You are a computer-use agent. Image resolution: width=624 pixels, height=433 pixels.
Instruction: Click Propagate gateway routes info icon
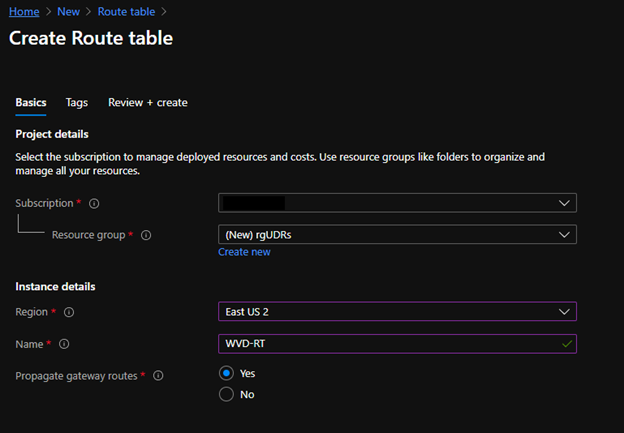click(x=159, y=376)
